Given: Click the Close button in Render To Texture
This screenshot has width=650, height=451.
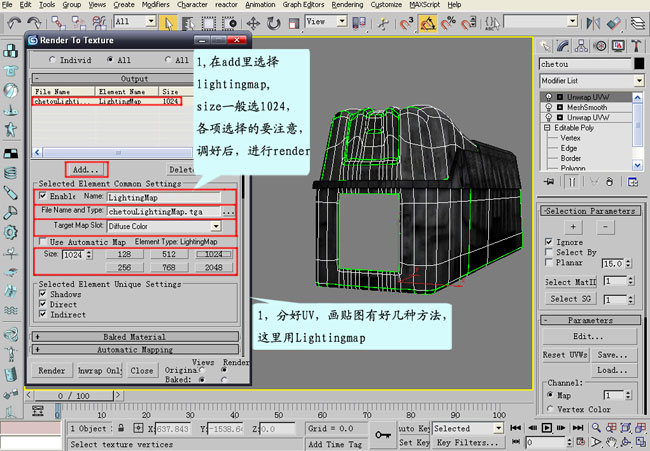Looking at the screenshot, I should coord(142,371).
